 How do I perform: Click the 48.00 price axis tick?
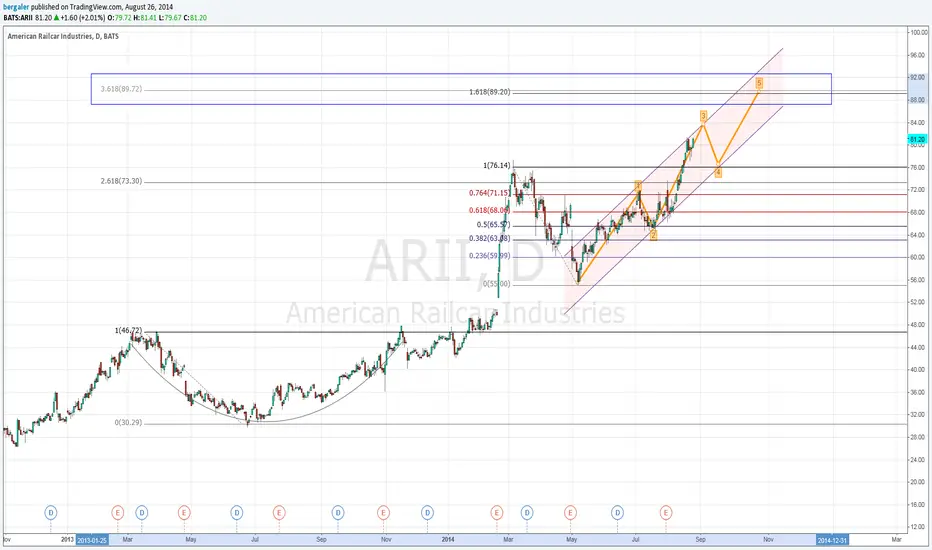pos(918,325)
